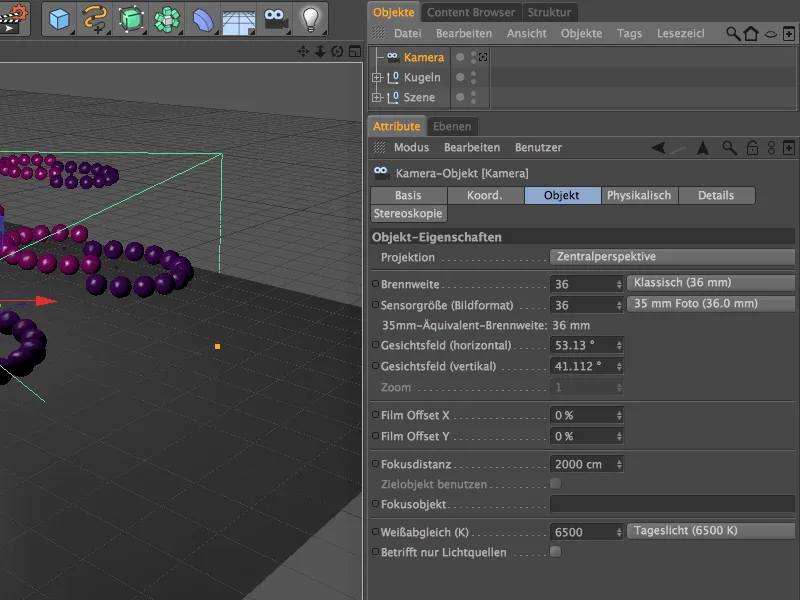Select the bend deformer icon

[203, 19]
